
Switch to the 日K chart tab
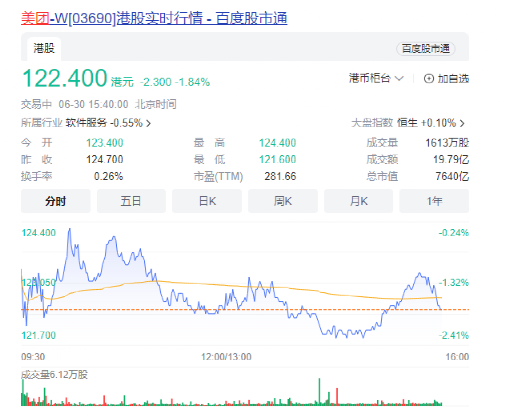(x=207, y=201)
